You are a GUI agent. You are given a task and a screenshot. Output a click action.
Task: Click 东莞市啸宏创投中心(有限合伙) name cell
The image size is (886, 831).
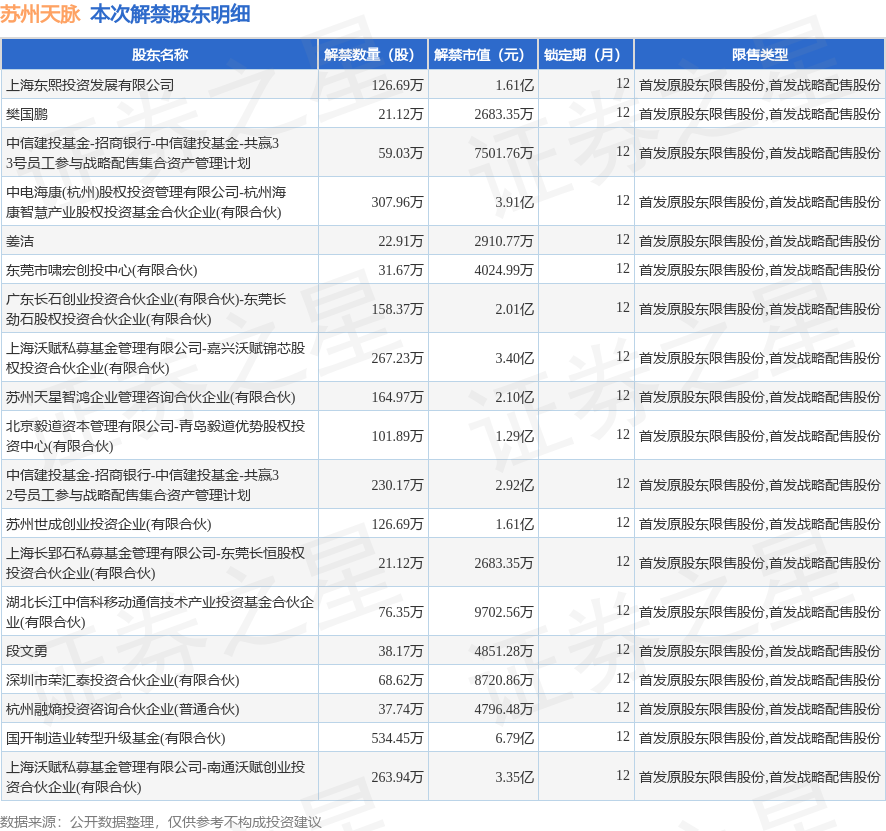pyautogui.click(x=102, y=270)
